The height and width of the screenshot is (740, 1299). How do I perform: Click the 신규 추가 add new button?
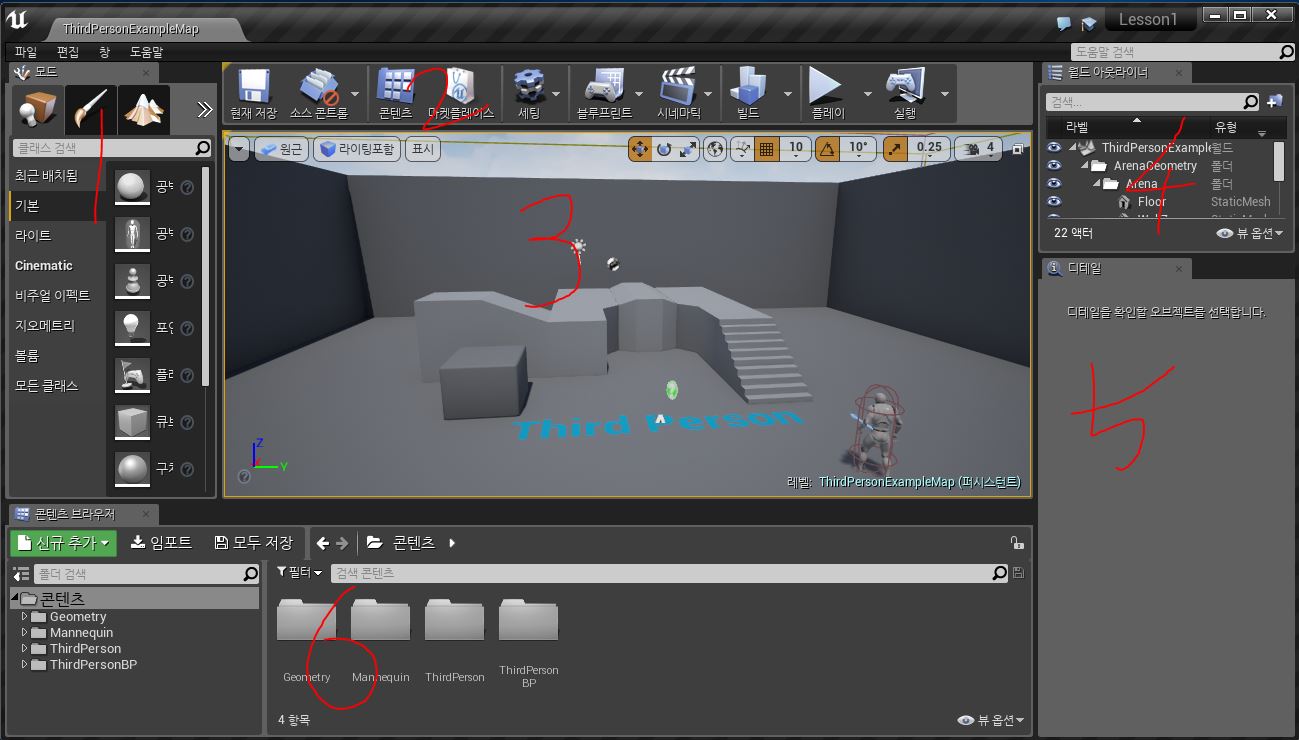coord(64,543)
